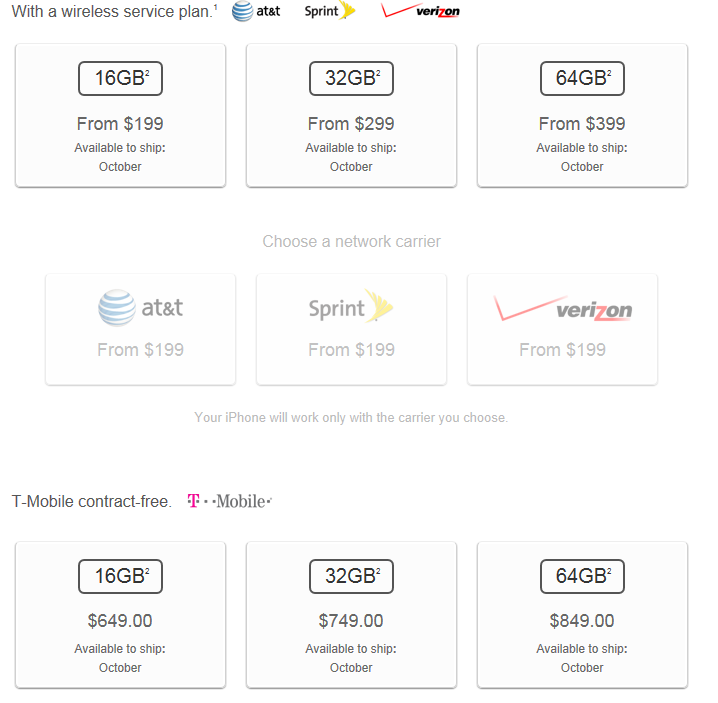Click the 32GB label badge under T-Mobile
Screen dimensions: 718x703
(351, 576)
